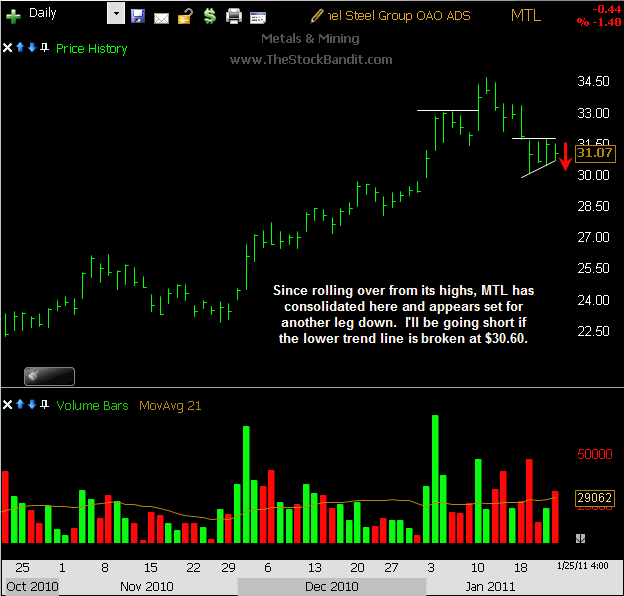
Task: Pin the Price History pane
Action: (x=45, y=48)
